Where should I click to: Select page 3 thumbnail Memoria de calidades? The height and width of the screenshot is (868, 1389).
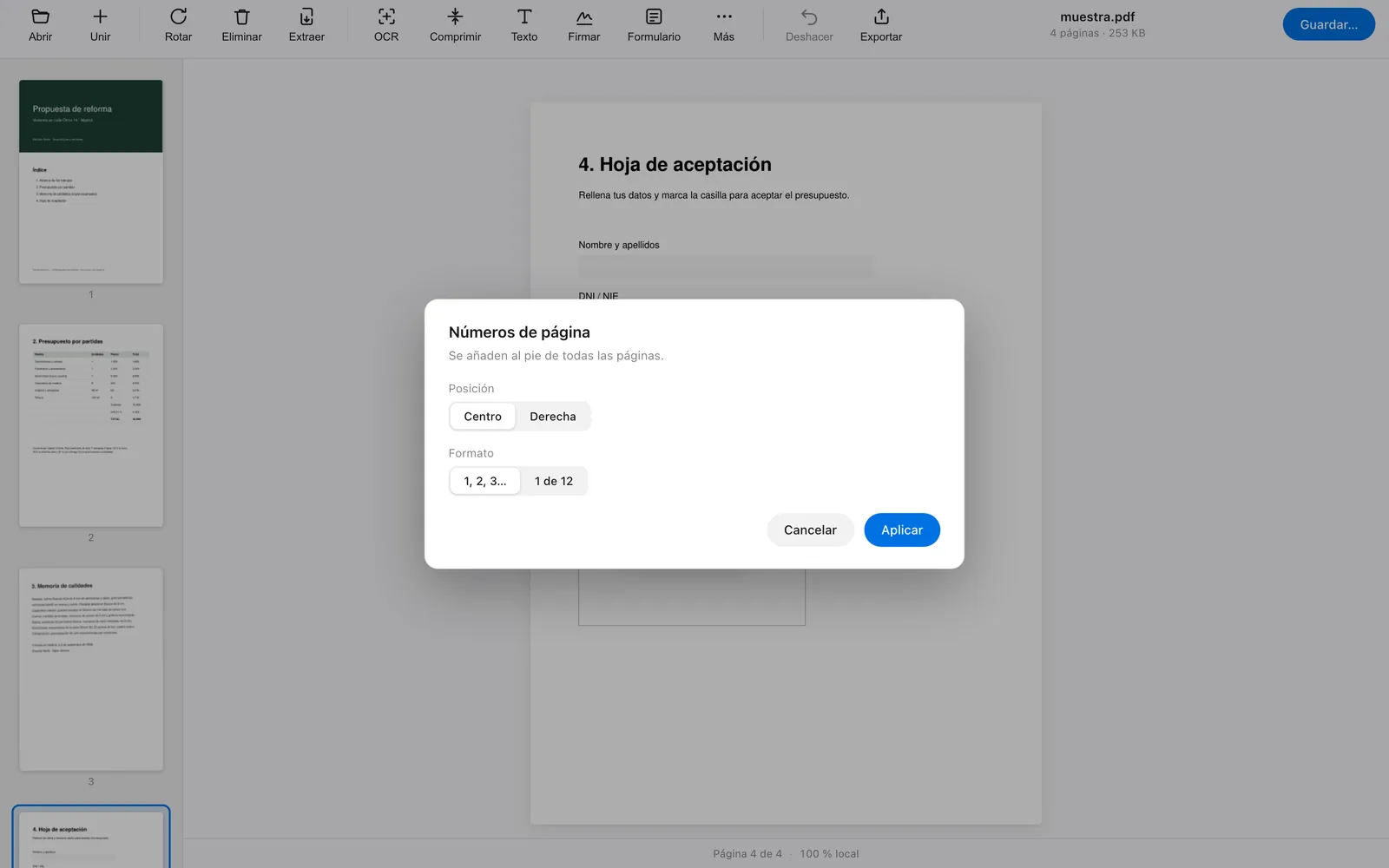tap(91, 669)
